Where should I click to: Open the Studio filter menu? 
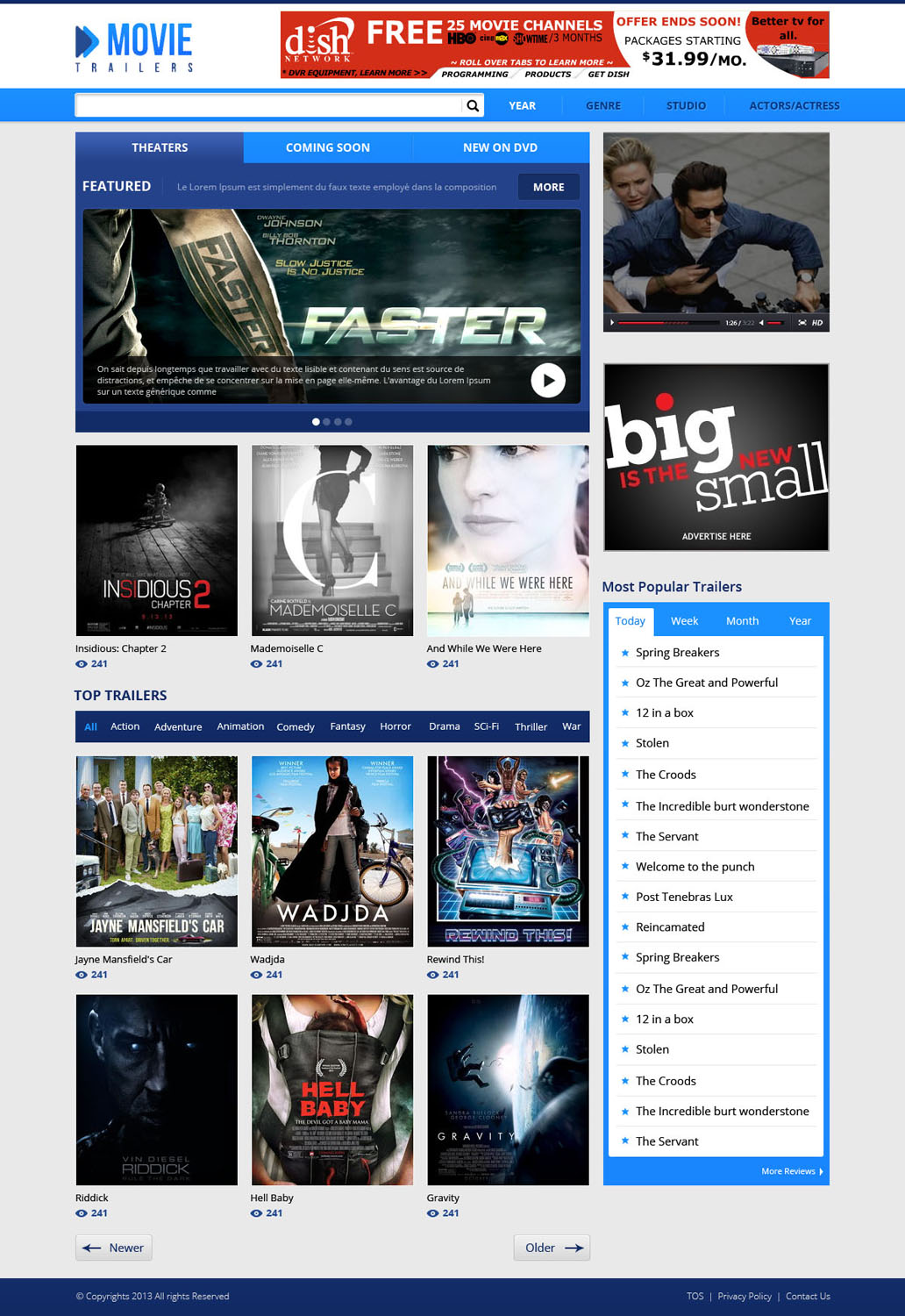click(686, 105)
